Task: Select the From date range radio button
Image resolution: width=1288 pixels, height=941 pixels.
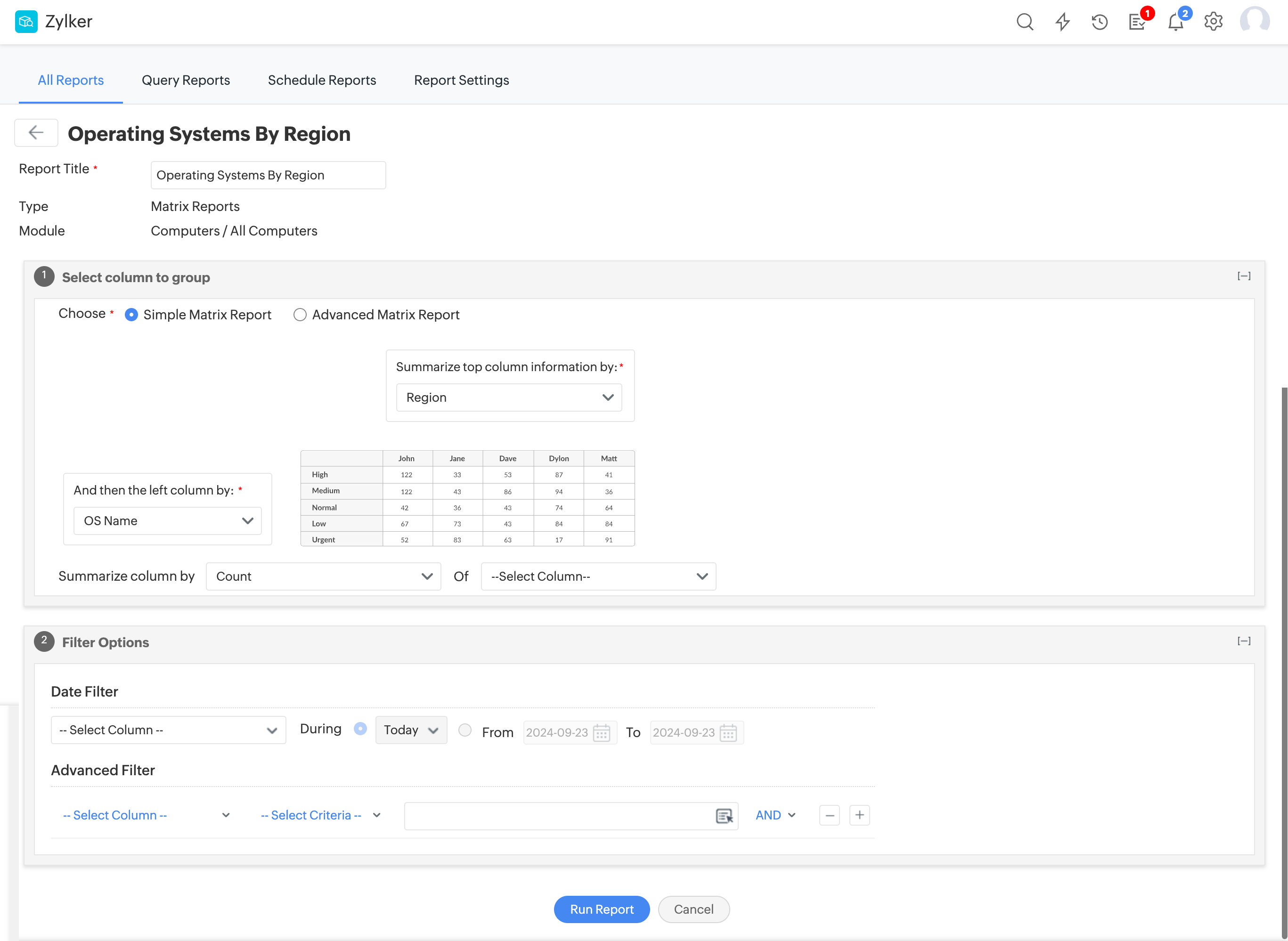Action: (465, 730)
